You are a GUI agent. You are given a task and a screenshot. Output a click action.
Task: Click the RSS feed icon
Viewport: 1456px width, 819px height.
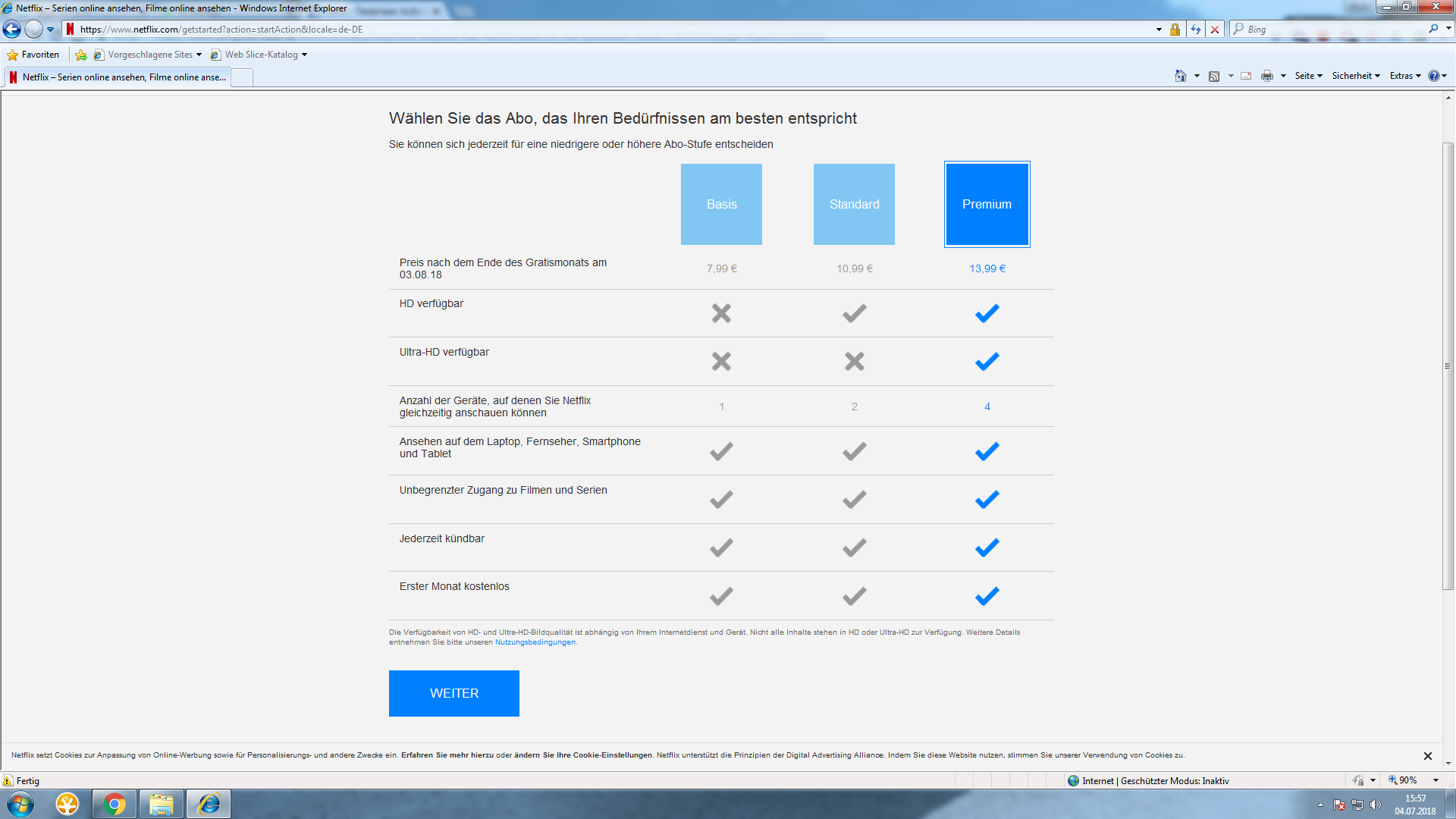click(x=1214, y=75)
